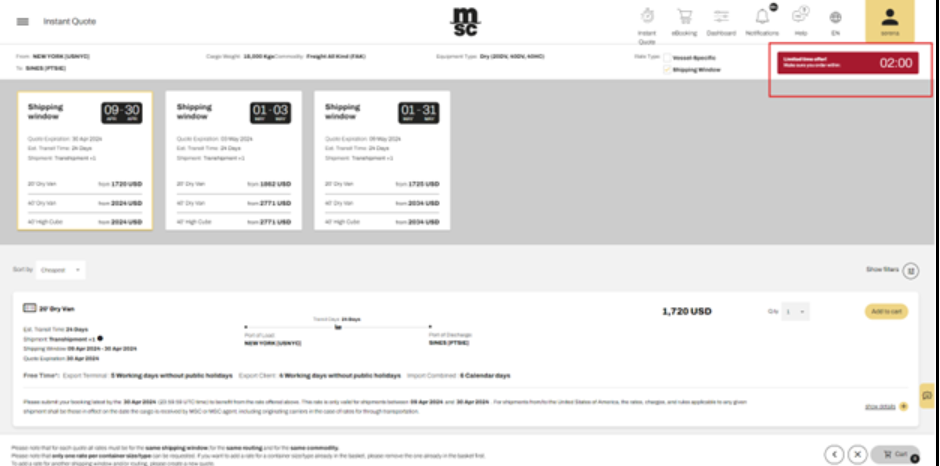Image resolution: width=940 pixels, height=466 pixels.
Task: Expand show details link
Action: 880,406
